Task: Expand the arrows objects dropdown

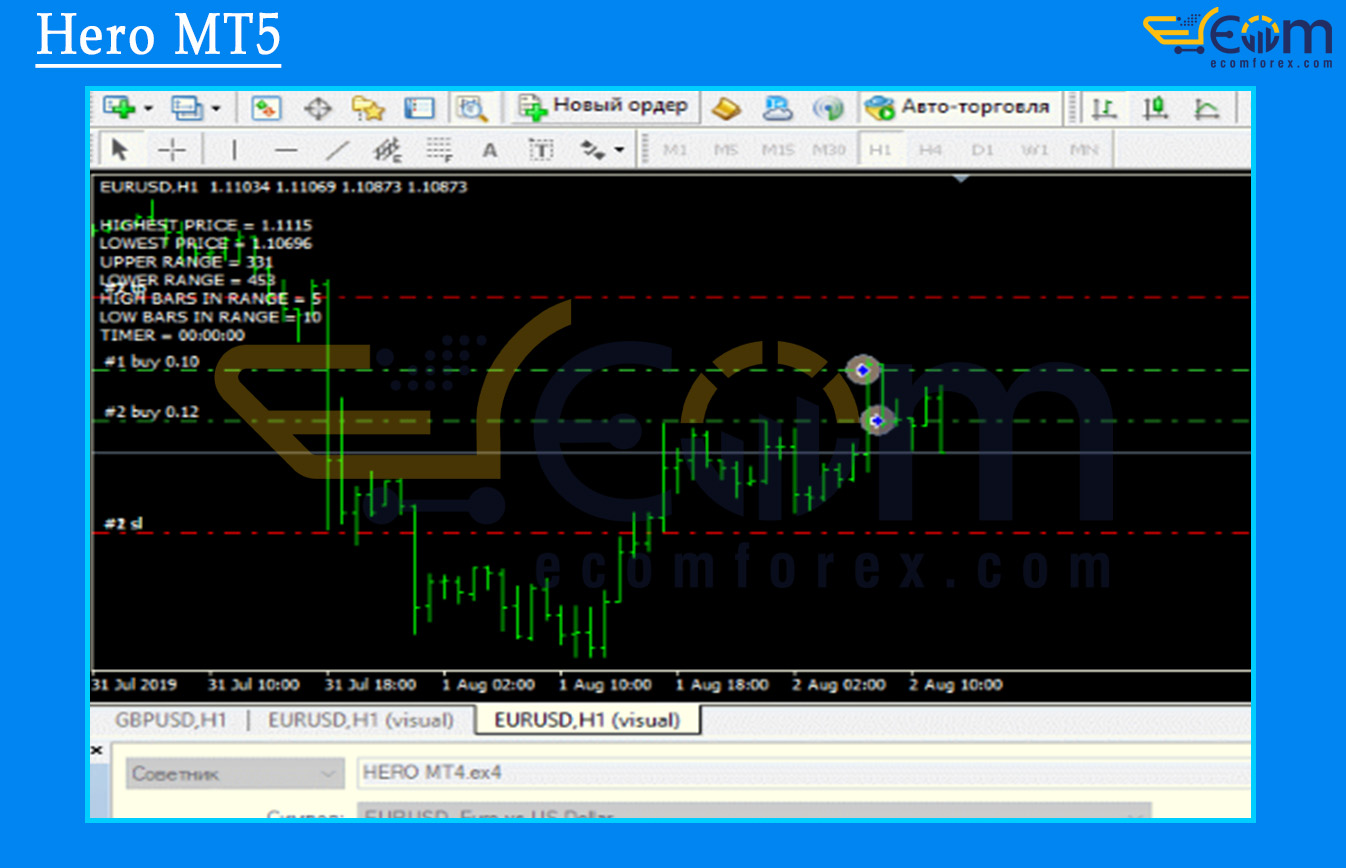Action: (619, 151)
